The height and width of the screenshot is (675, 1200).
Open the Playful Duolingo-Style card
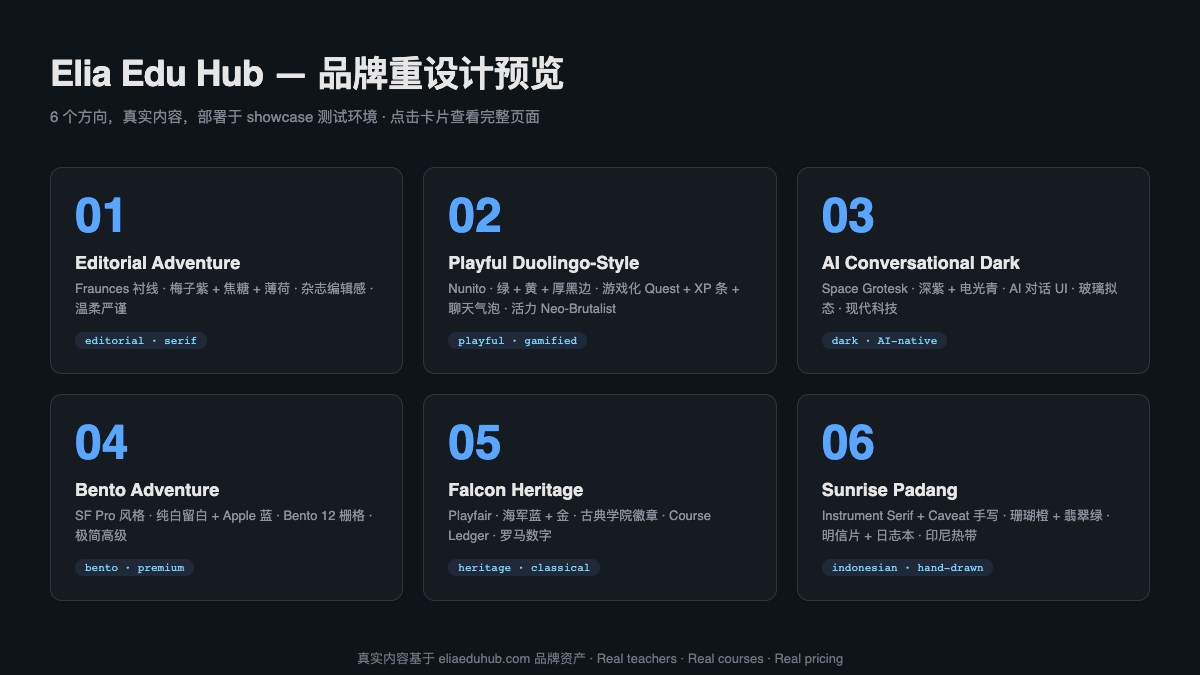(x=600, y=270)
